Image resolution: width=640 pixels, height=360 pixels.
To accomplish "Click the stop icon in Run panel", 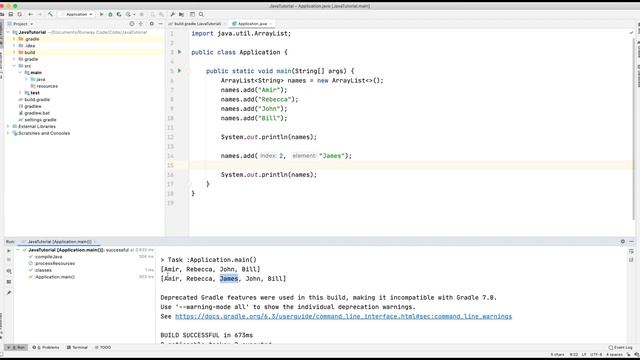I will point(9,260).
